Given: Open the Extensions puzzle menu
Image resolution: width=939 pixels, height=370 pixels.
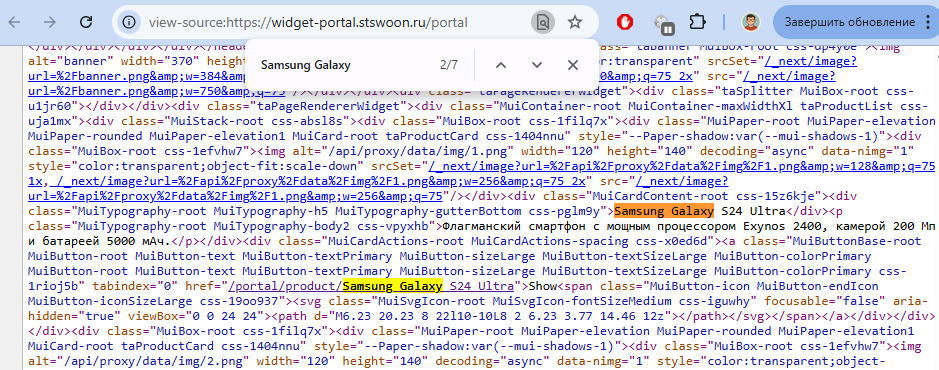Looking at the screenshot, I should click(697, 23).
